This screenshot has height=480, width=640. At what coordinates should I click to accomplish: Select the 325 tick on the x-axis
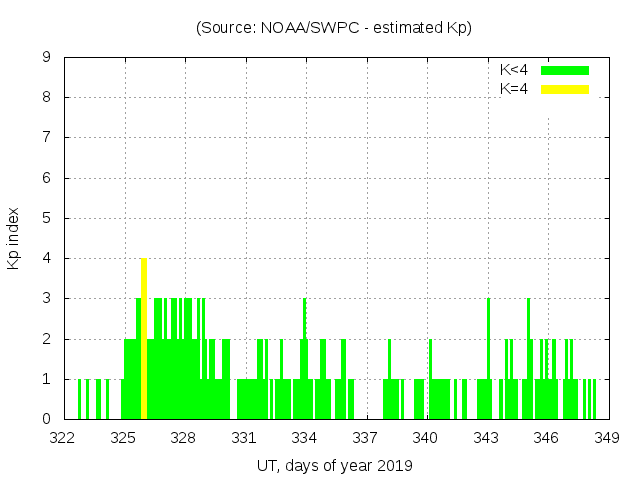[x=124, y=437]
